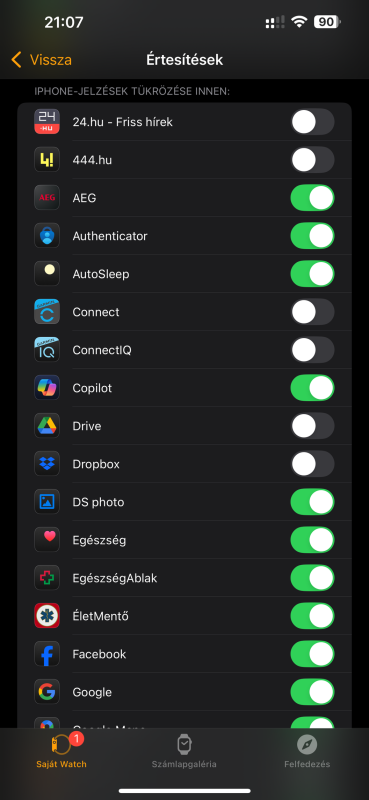The image size is (369, 800).
Task: Go back with the Vissza button
Action: pyautogui.click(x=41, y=60)
